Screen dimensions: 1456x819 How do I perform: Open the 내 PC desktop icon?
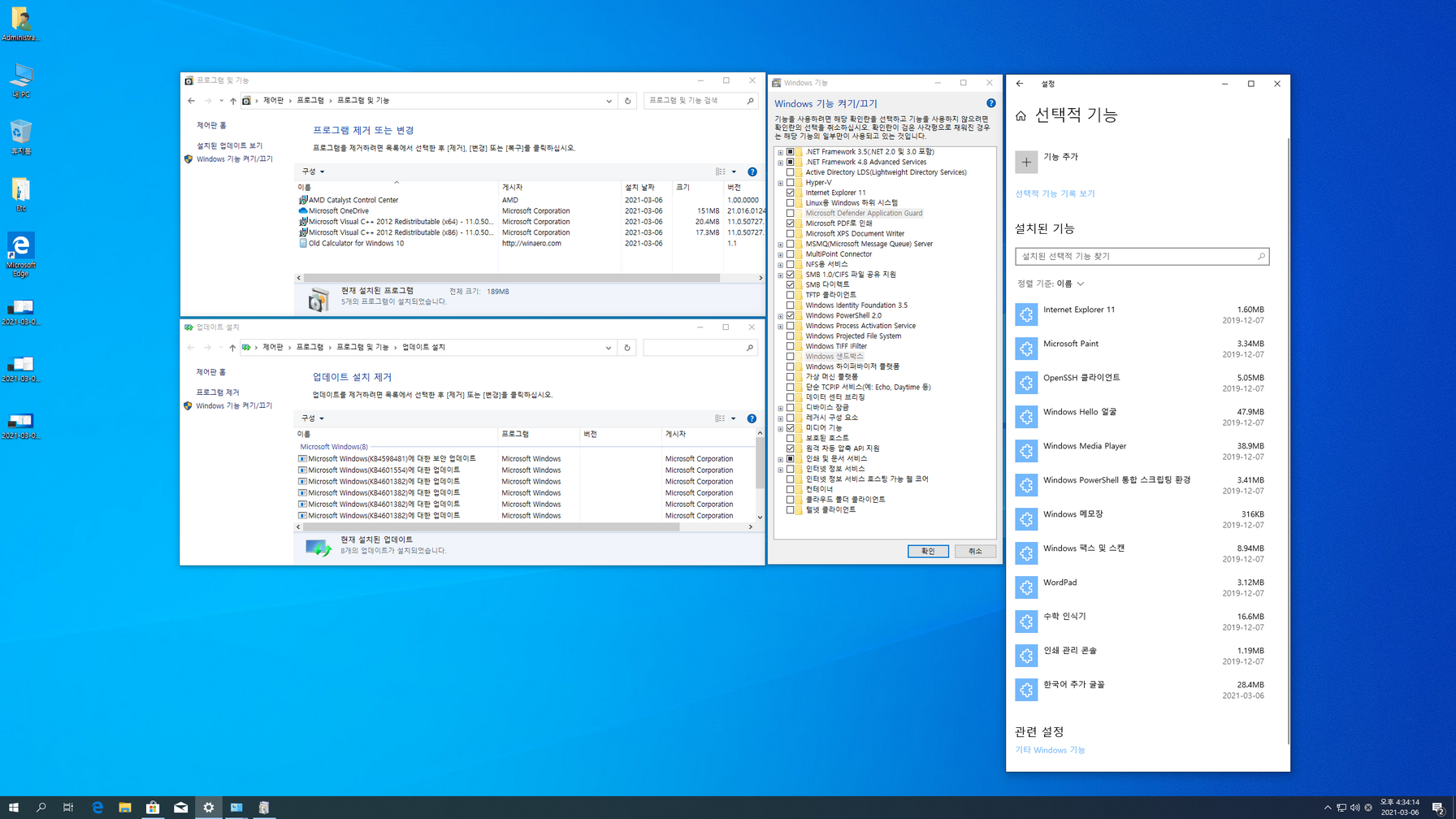pyautogui.click(x=21, y=81)
